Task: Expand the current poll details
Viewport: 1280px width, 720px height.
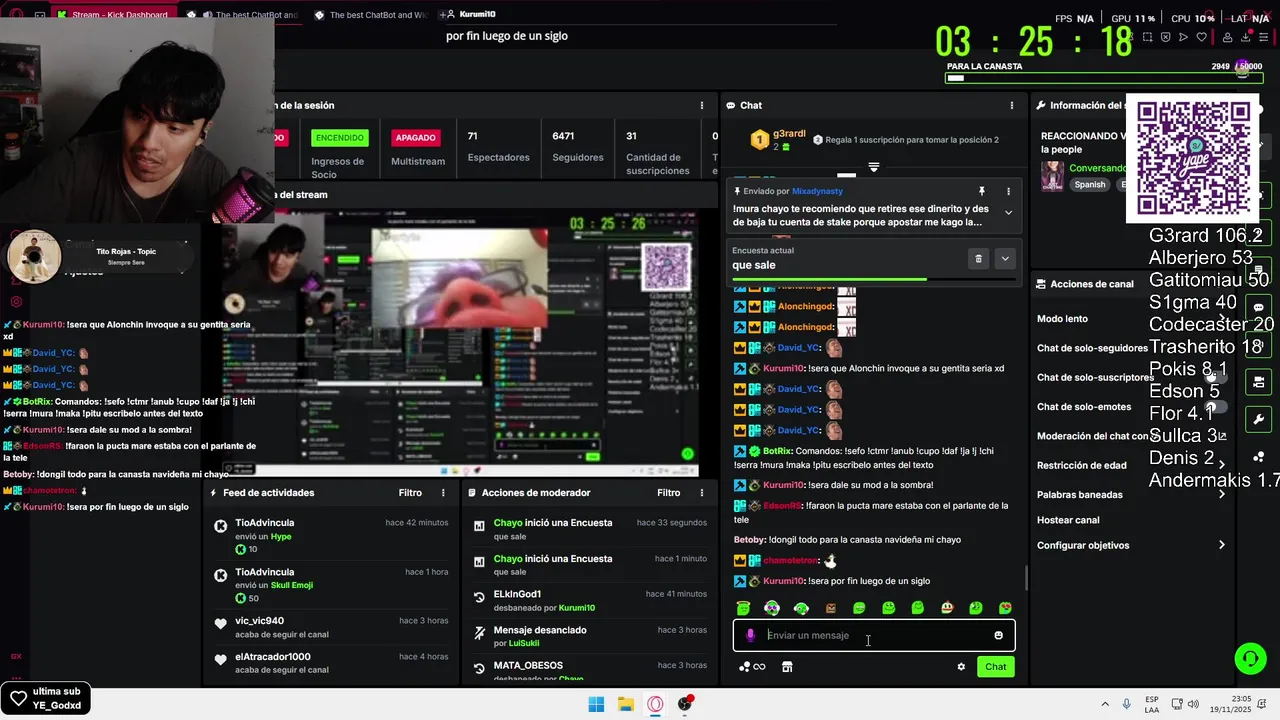Action: pyautogui.click(x=1005, y=258)
